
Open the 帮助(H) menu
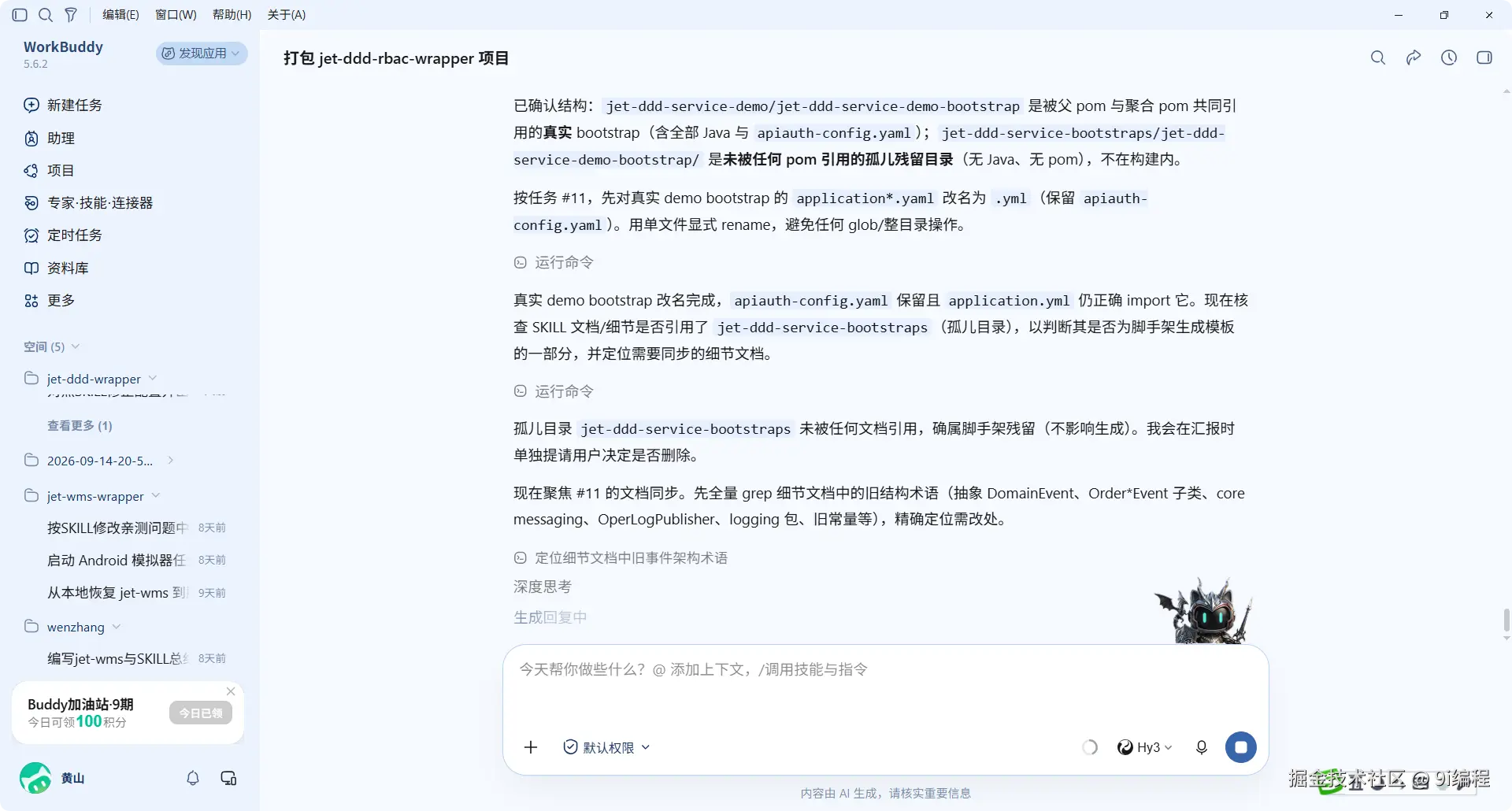[232, 15]
